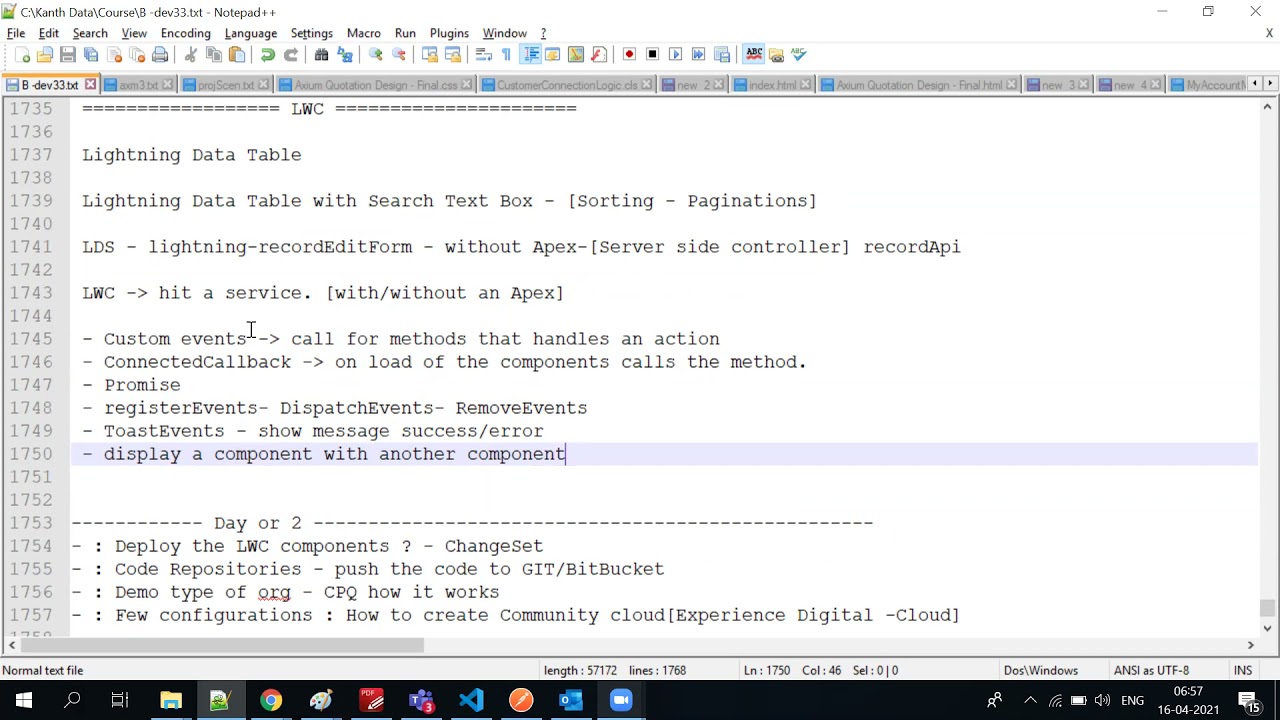The image size is (1280, 720).
Task: Click the Cut scissors icon
Action: [191, 55]
